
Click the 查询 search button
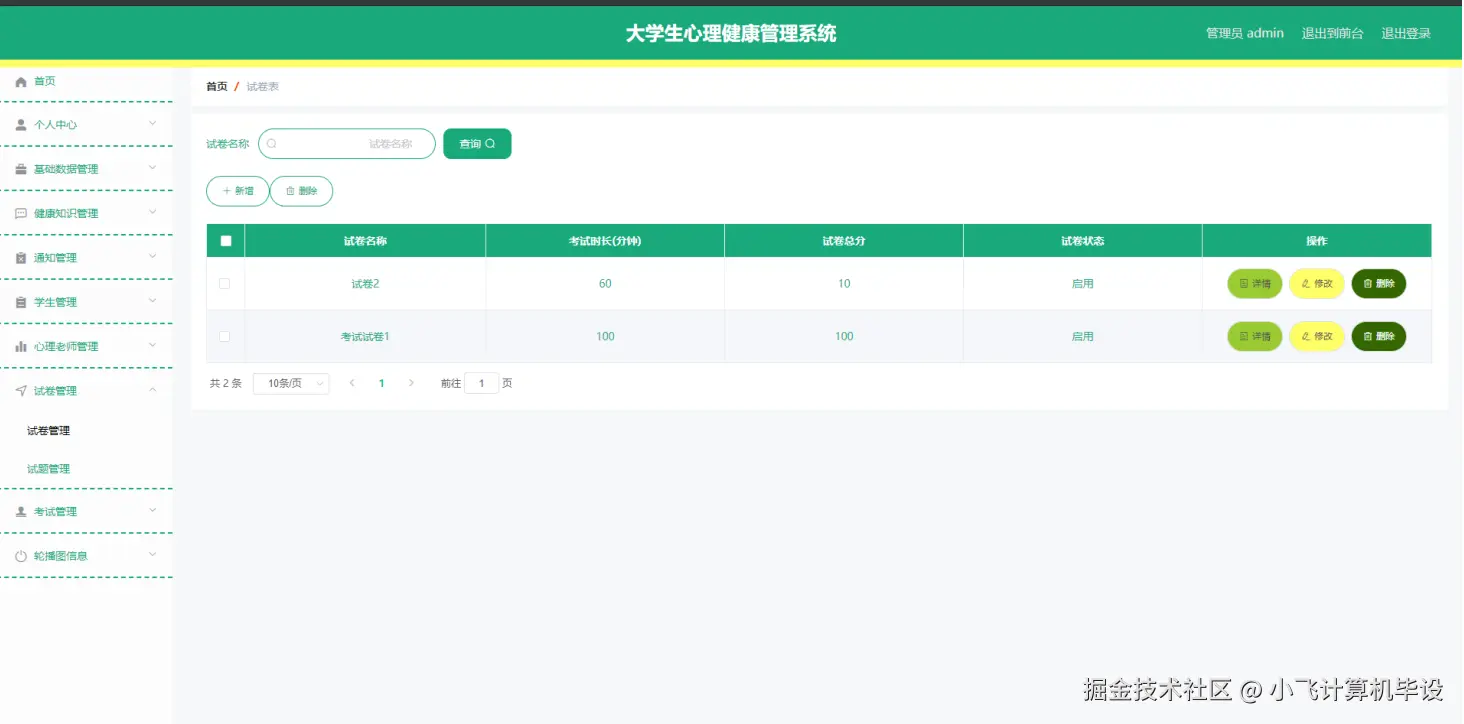[x=477, y=144]
